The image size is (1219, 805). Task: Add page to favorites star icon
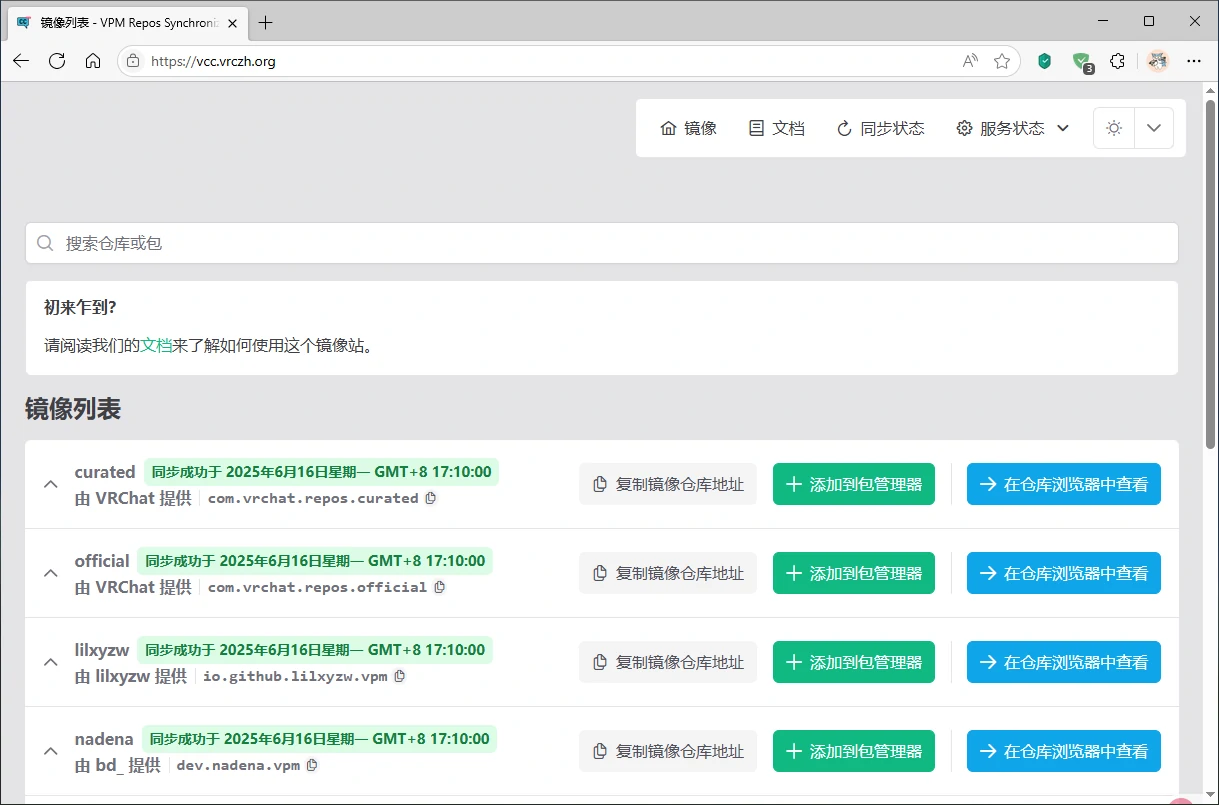pyautogui.click(x=1001, y=61)
